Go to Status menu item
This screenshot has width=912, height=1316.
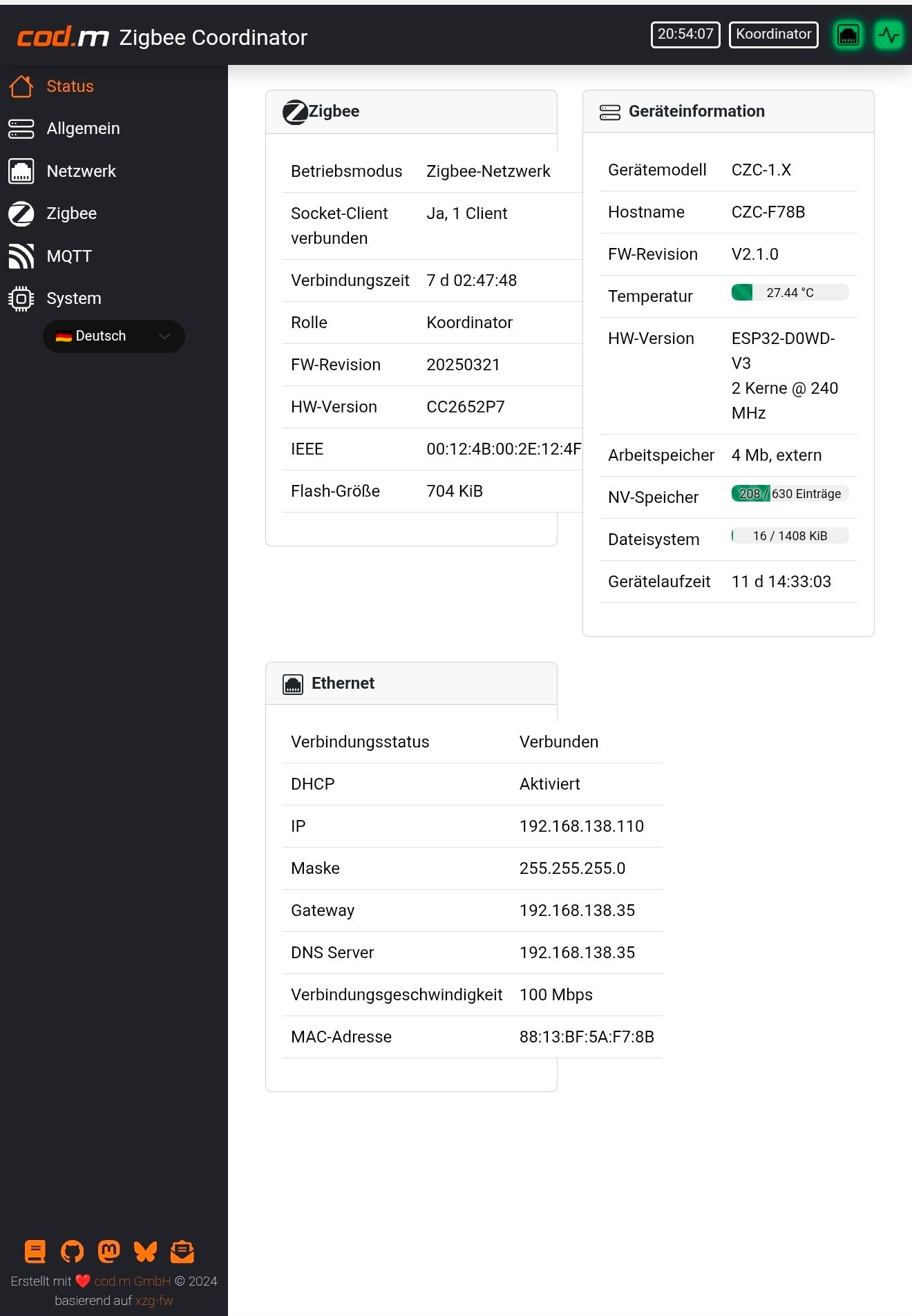(x=70, y=86)
